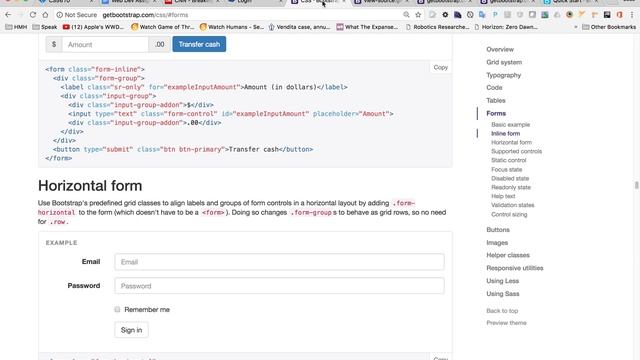Open Robotics Researche bookmark

pyautogui.click(x=438, y=27)
